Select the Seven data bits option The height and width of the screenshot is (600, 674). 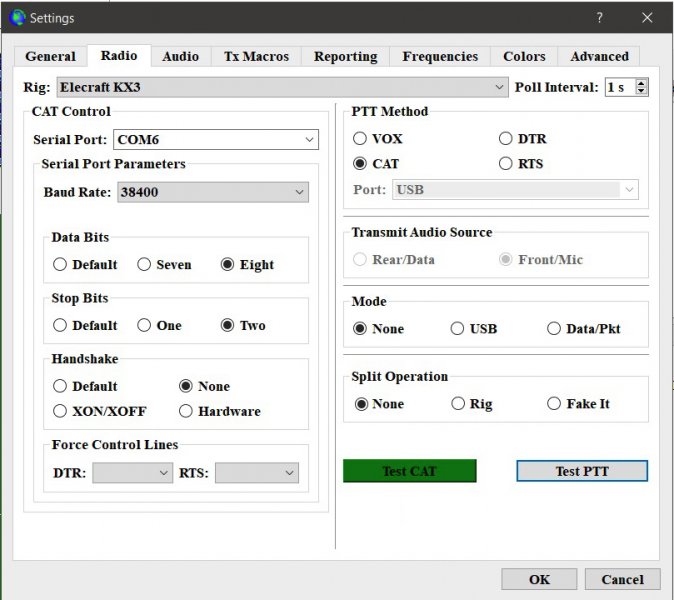(x=145, y=265)
